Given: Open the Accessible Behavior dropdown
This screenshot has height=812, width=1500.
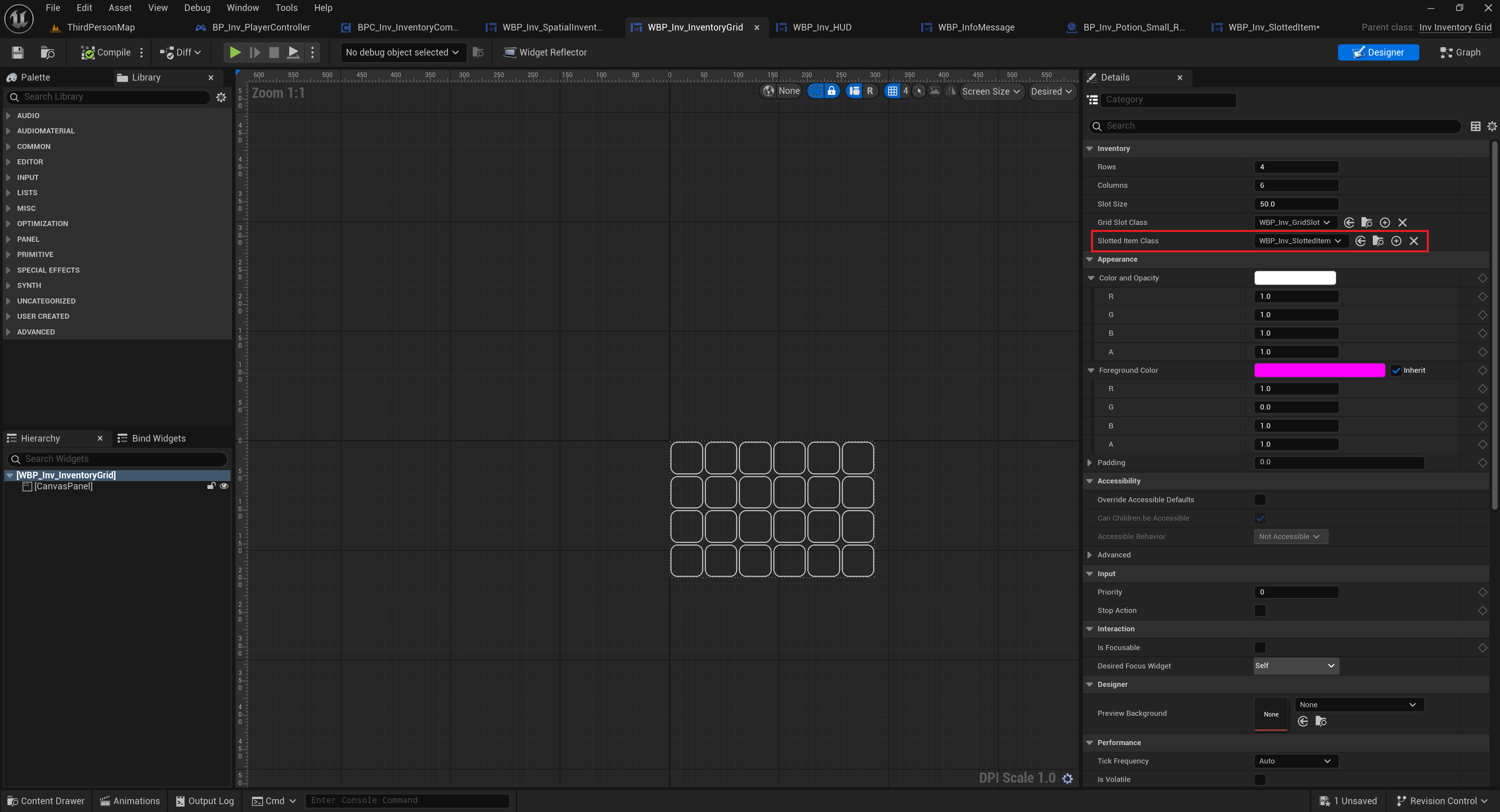Looking at the screenshot, I should click(1290, 537).
